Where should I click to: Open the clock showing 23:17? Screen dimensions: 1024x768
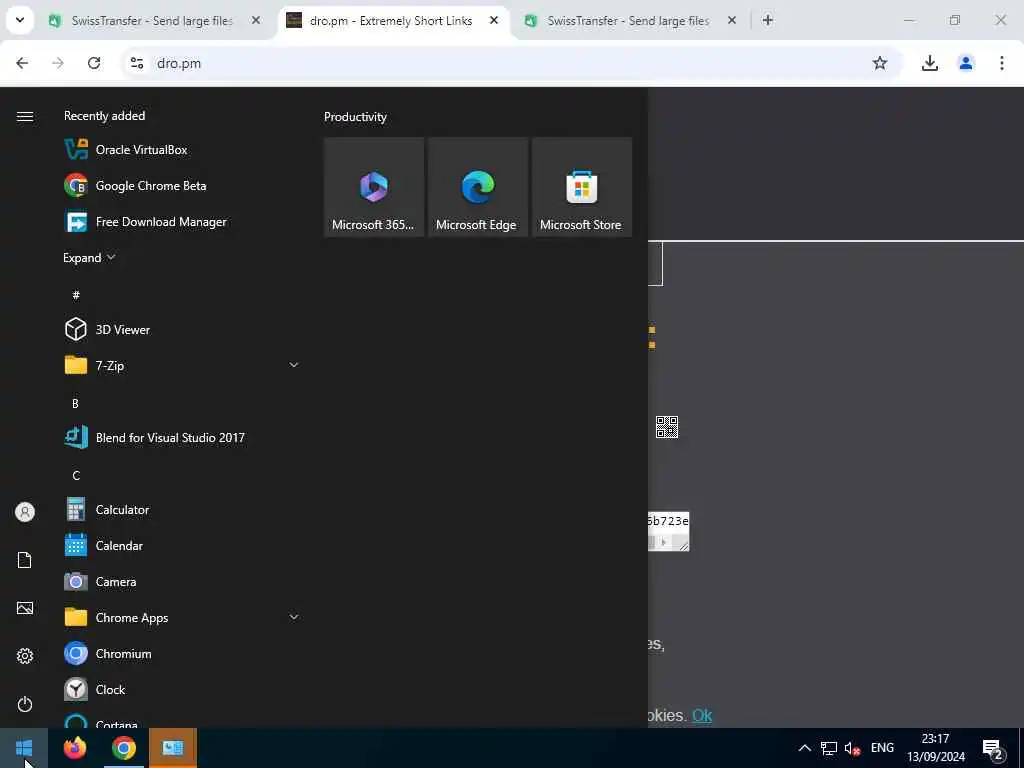coord(935,748)
